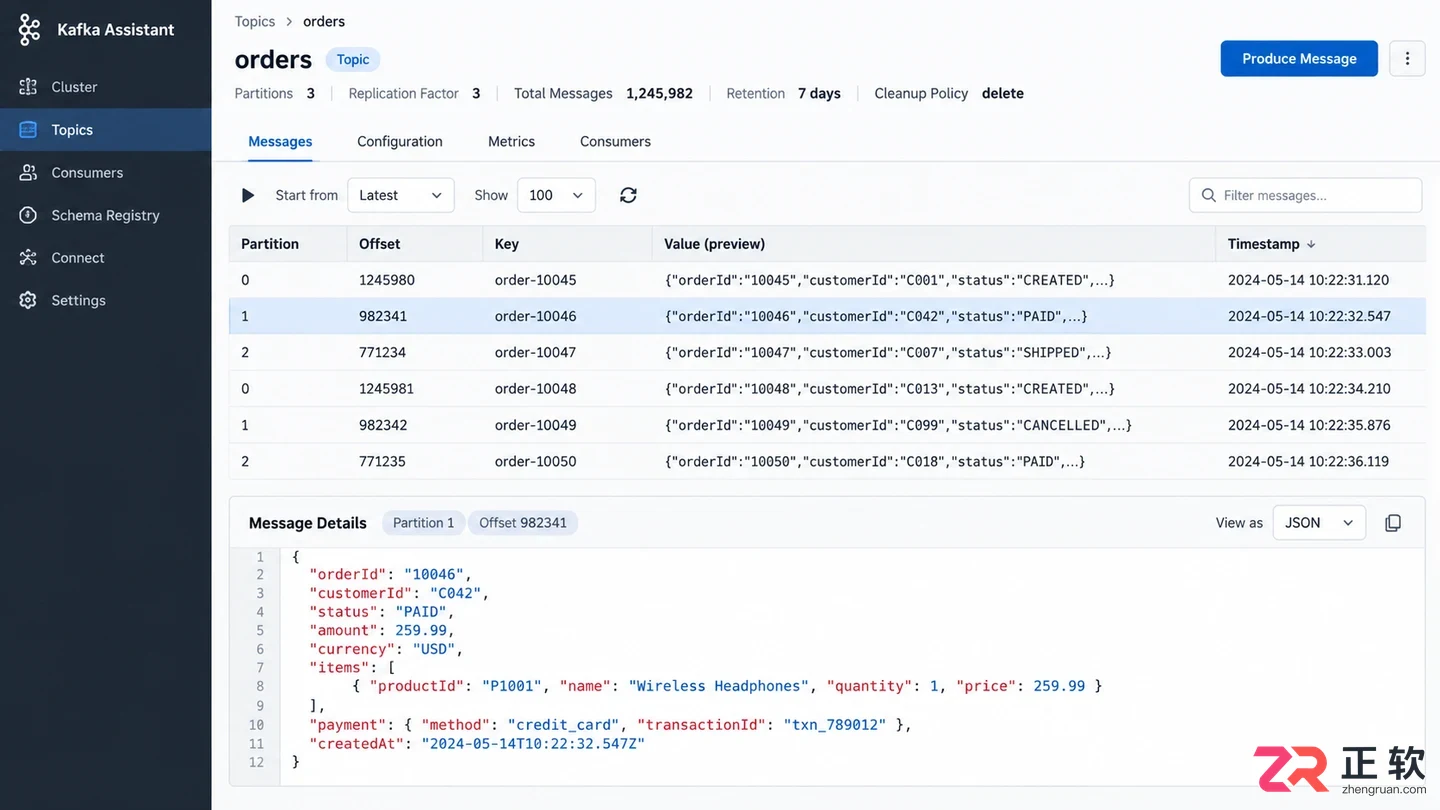Click the magnifier icon in the filter box
This screenshot has width=1440, height=810.
[x=1209, y=195]
